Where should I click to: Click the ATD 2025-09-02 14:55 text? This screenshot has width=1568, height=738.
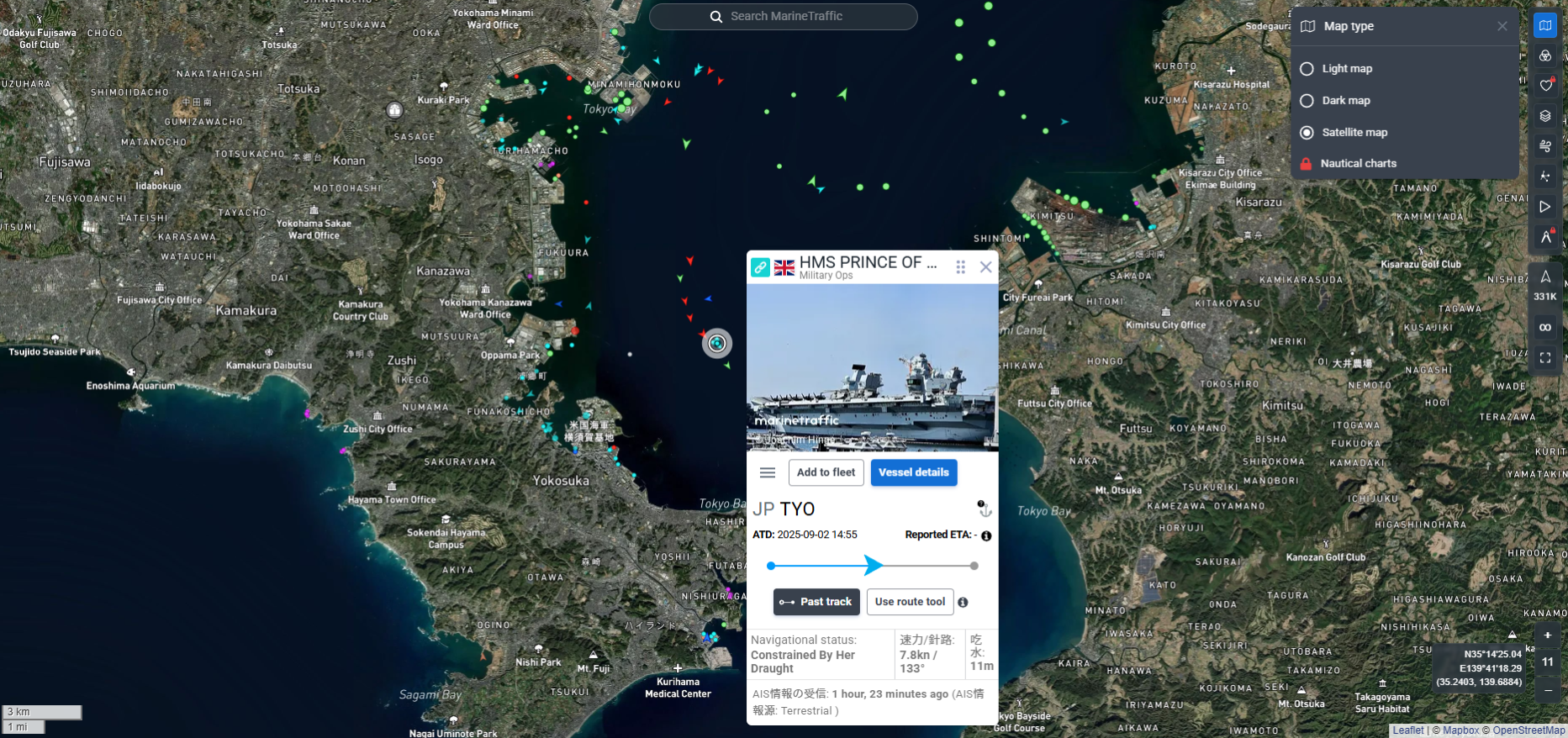click(x=805, y=535)
